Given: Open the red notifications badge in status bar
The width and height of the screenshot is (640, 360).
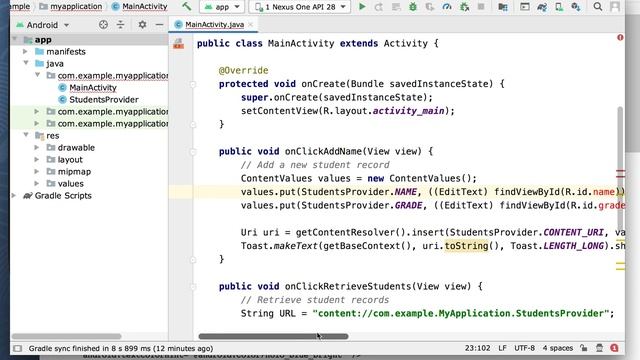Looking at the screenshot, I should pyautogui.click(x=614, y=348).
